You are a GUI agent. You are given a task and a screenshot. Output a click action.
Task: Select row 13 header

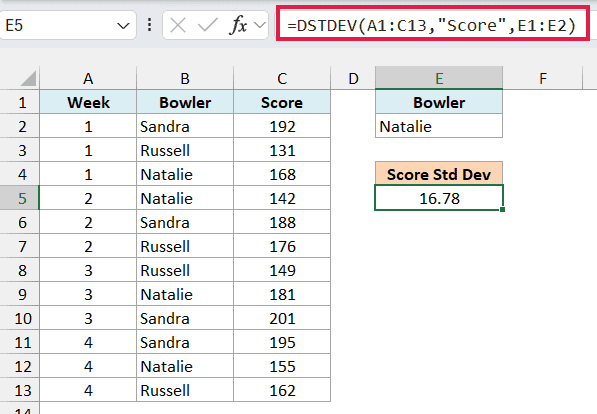20,390
